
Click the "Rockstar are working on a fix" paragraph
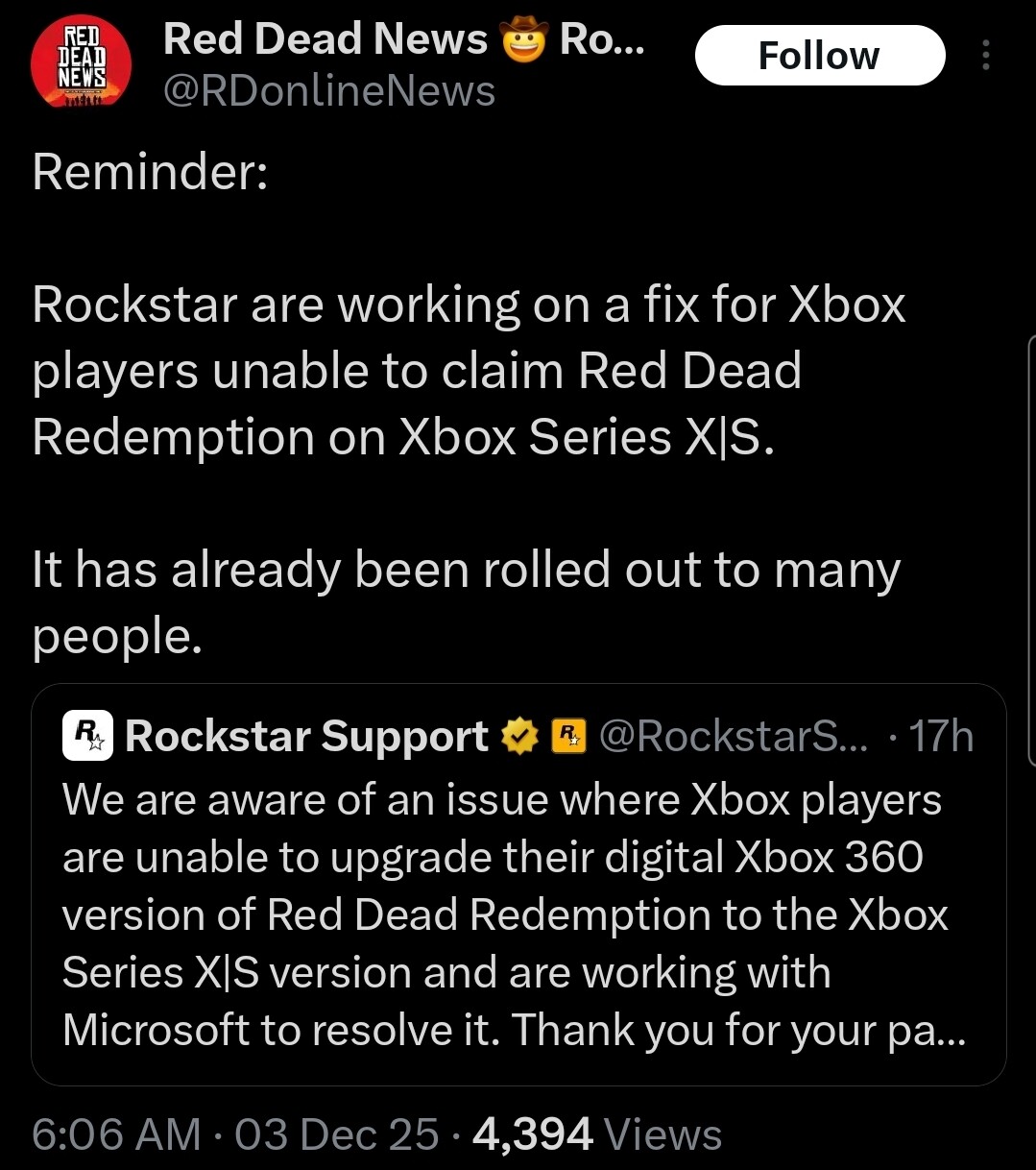[x=469, y=371]
